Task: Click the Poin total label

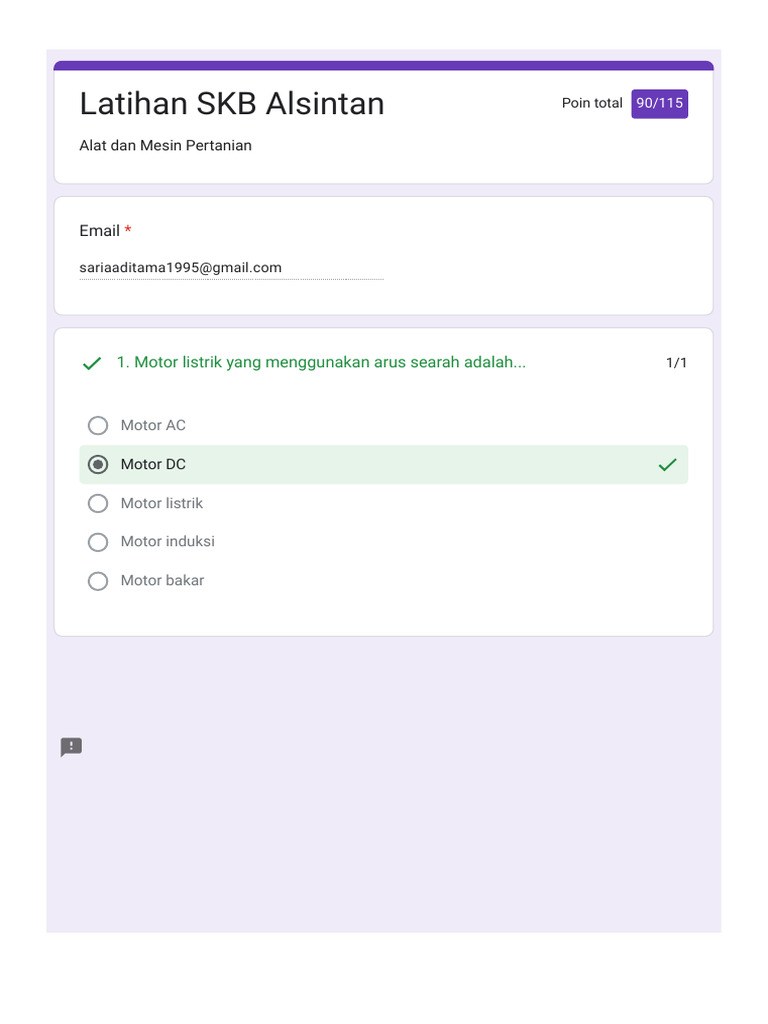Action: 592,103
